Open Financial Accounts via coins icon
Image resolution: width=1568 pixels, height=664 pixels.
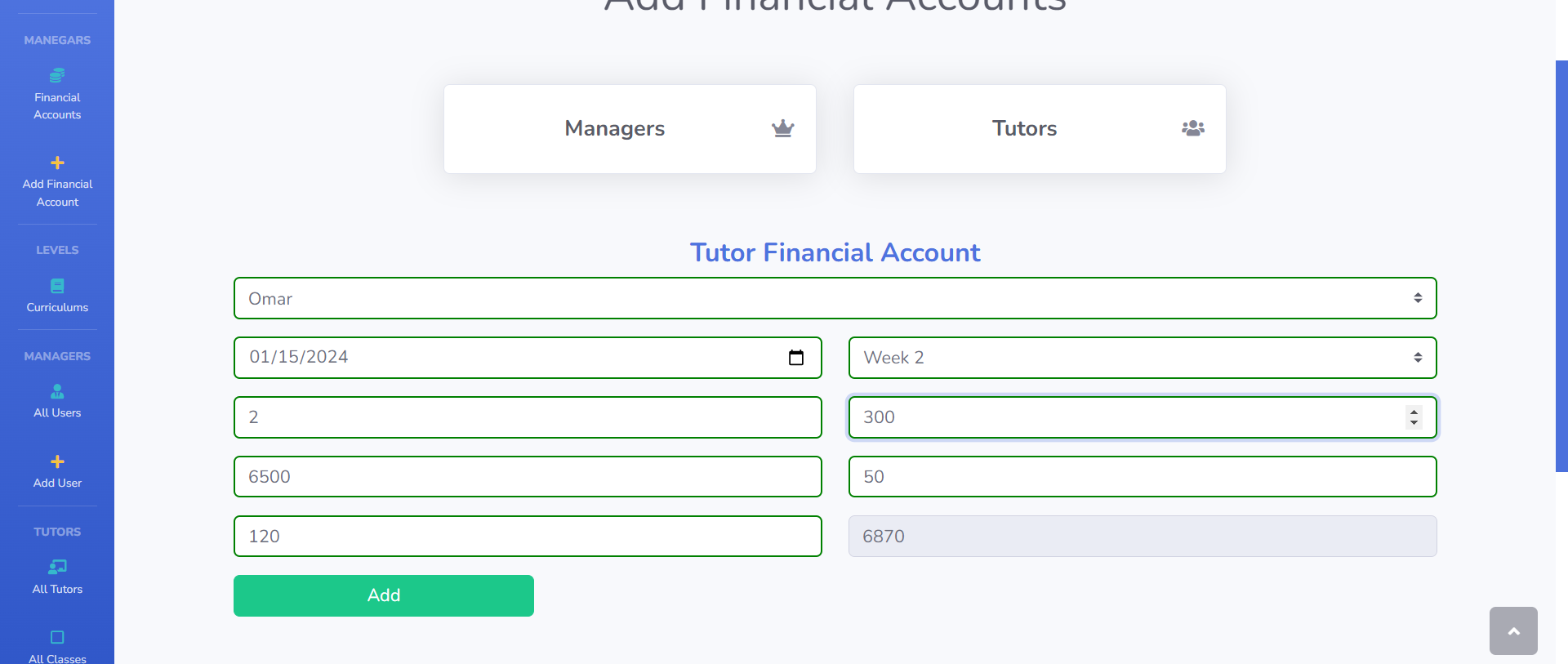[57, 75]
